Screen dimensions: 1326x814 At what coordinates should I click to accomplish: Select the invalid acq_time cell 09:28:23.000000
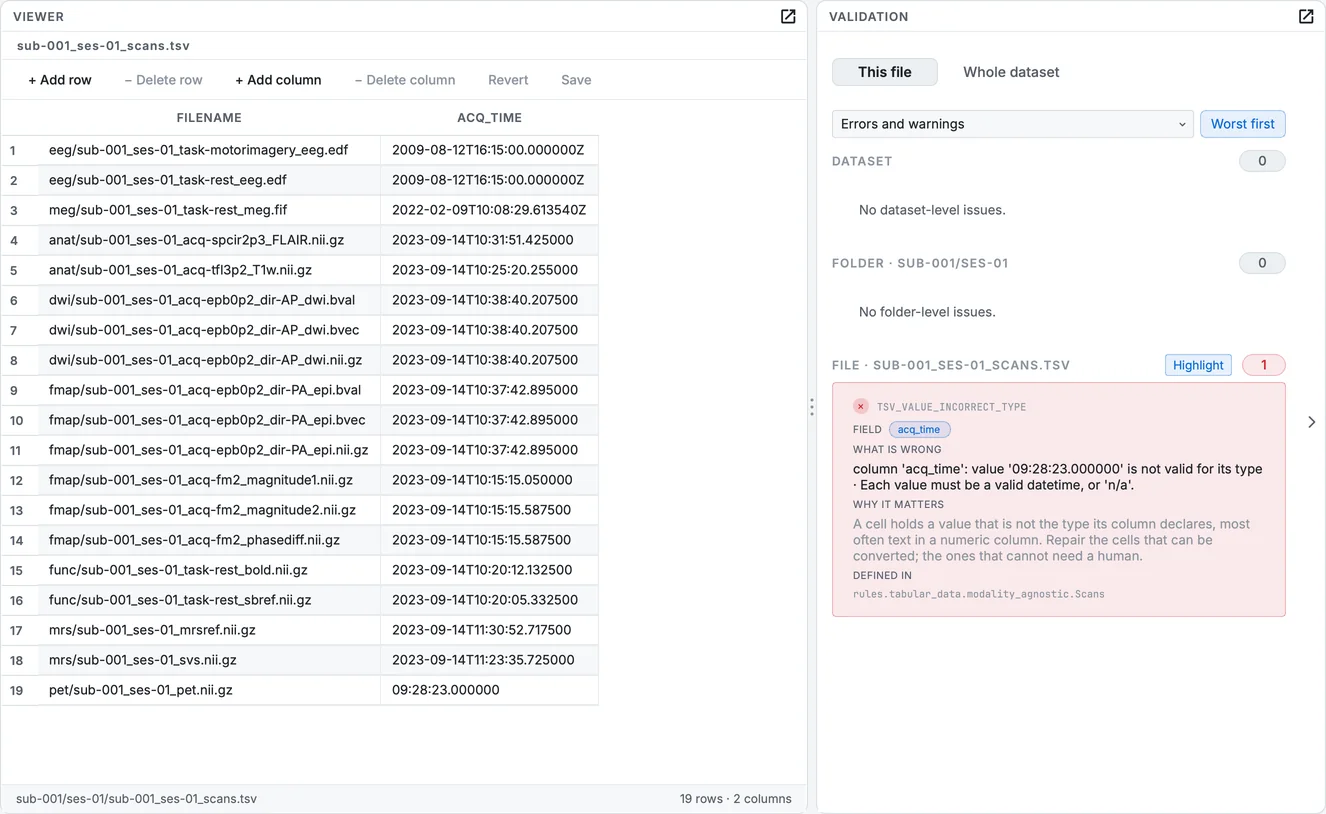coord(489,690)
